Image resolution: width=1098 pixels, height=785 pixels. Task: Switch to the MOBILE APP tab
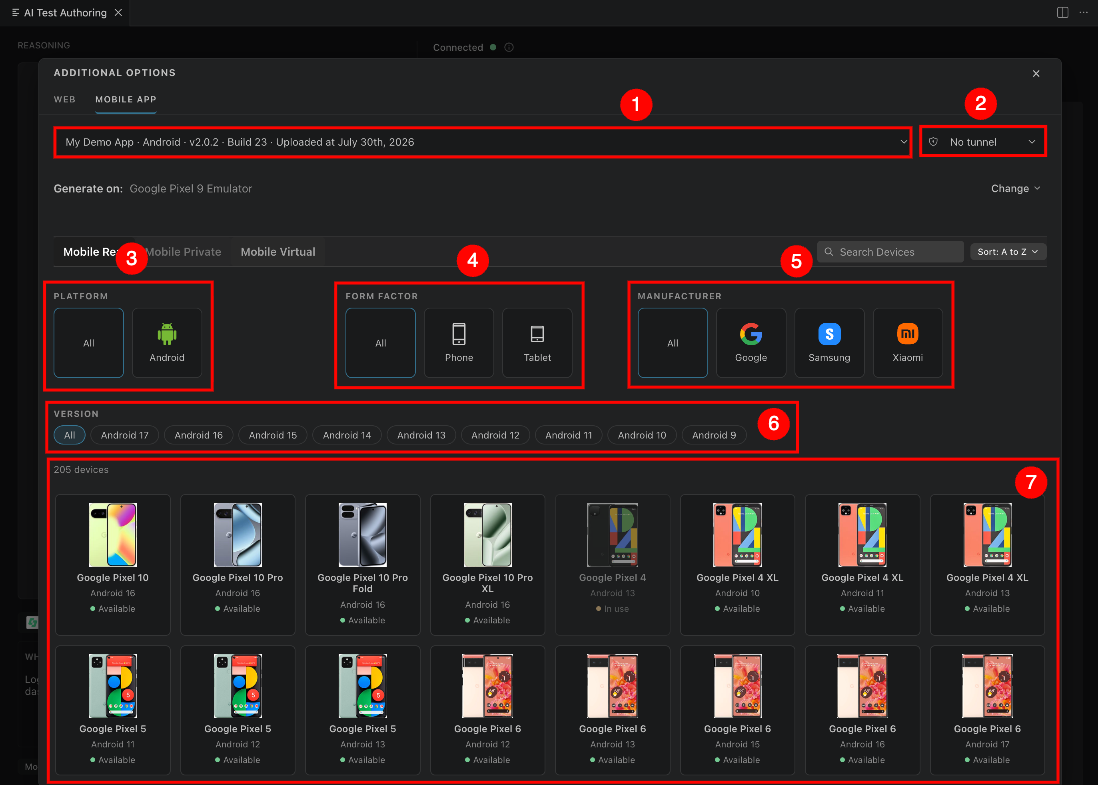[126, 99]
